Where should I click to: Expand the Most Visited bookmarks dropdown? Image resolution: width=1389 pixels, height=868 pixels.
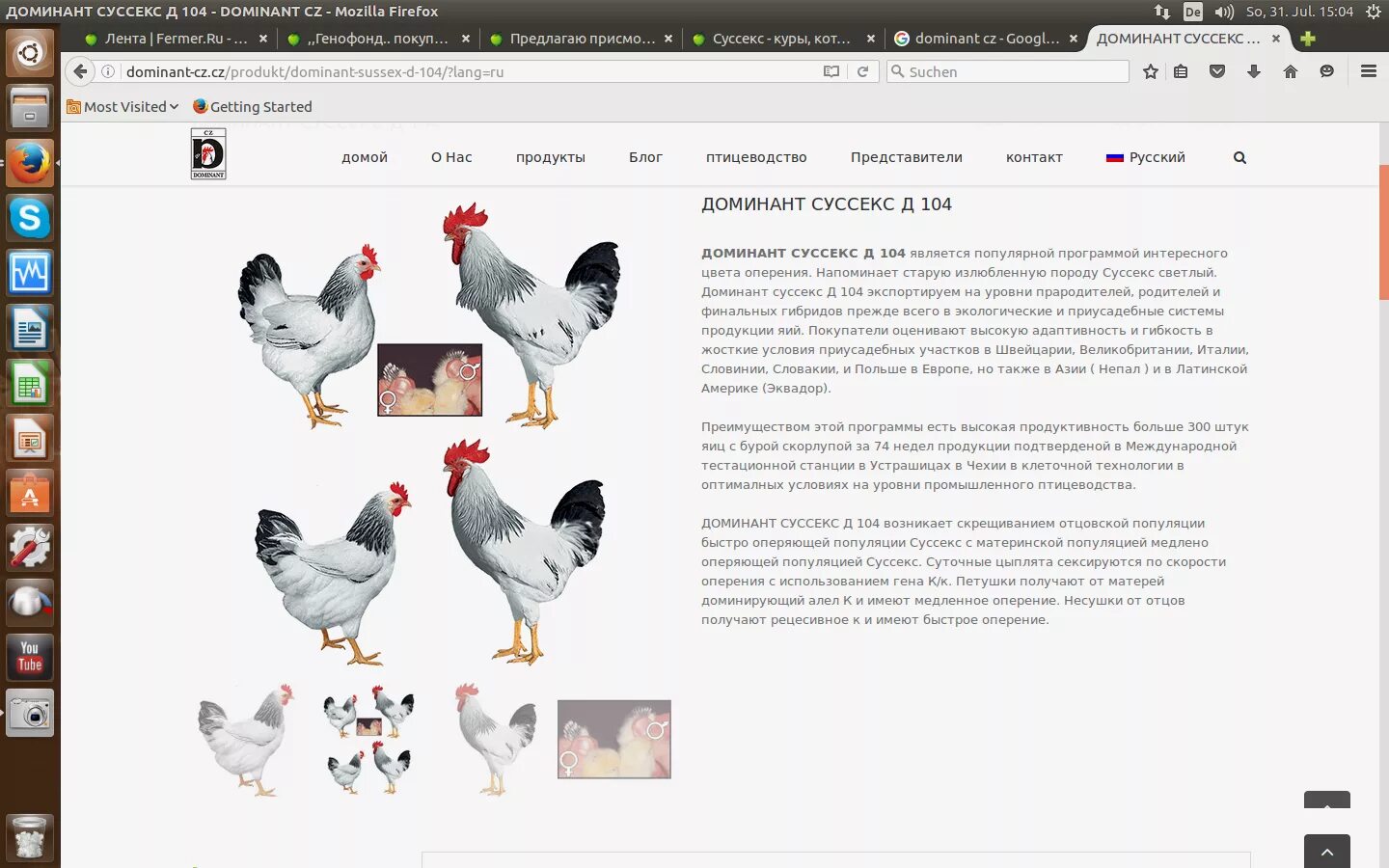pos(123,107)
